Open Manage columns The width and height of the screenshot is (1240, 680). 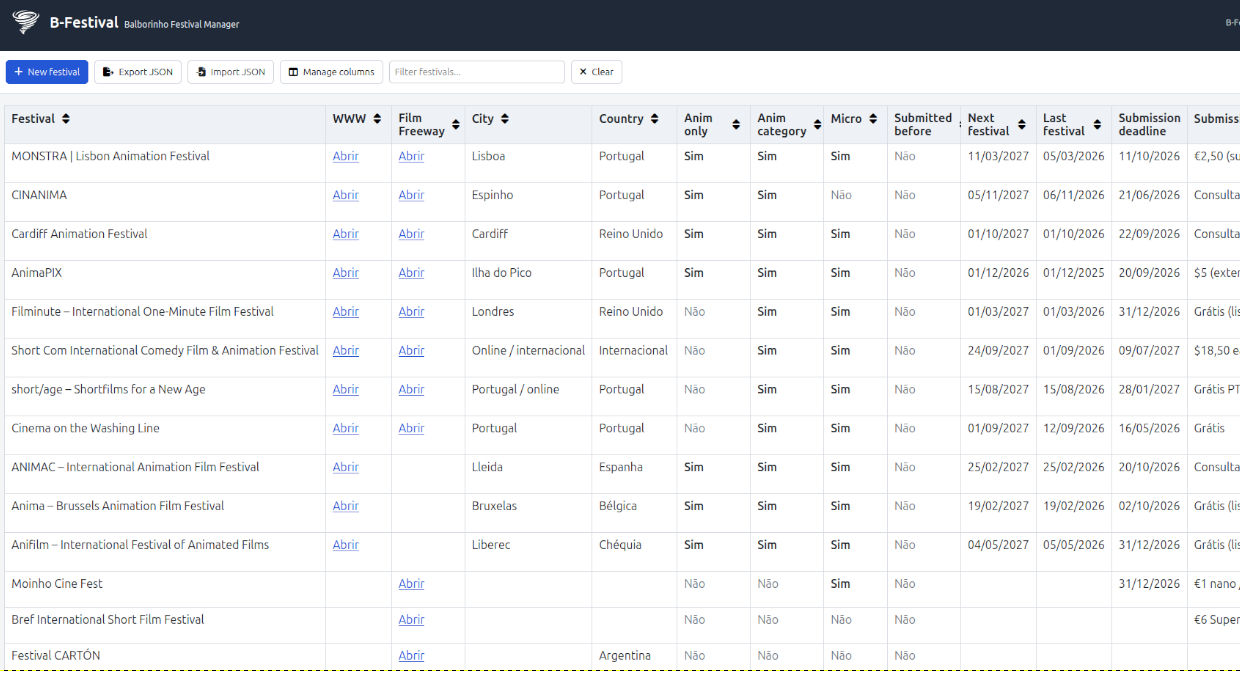331,72
